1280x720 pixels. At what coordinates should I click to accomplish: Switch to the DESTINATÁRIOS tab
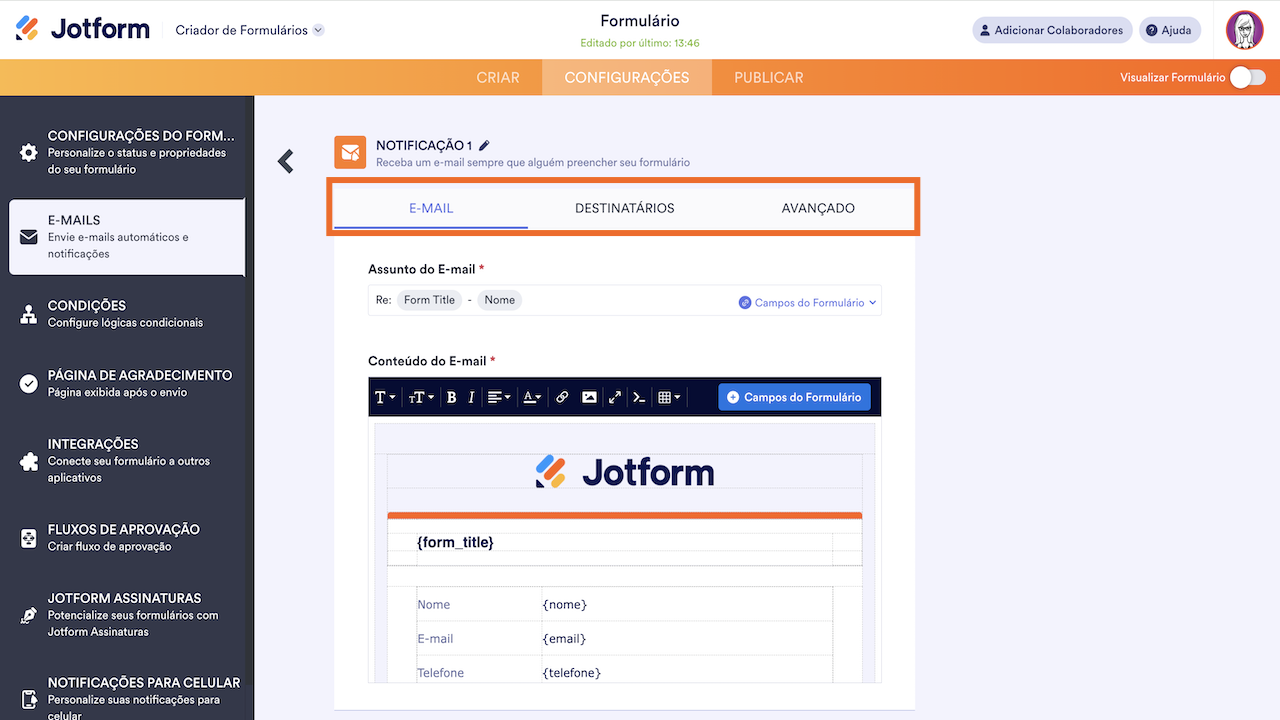click(625, 208)
